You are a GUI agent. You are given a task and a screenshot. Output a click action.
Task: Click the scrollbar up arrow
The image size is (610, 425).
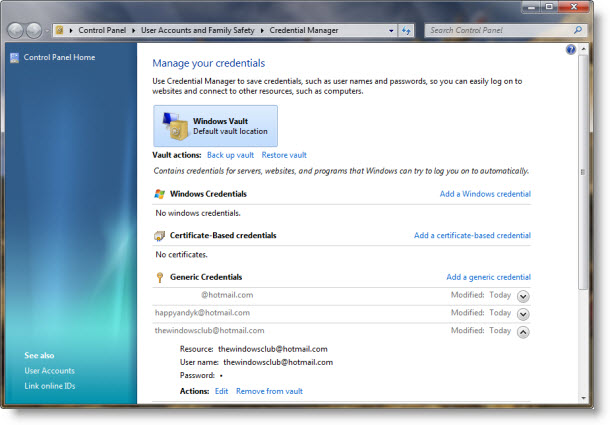(583, 49)
